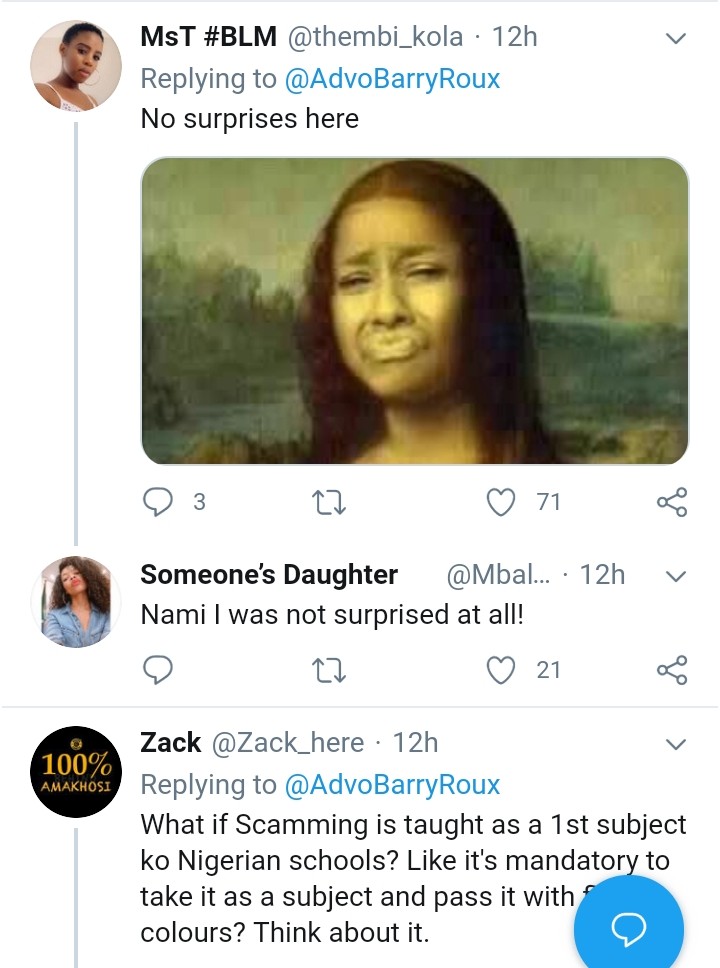The width and height of the screenshot is (720, 968).
Task: Open the dropdown arrow on Zack's tweet
Action: [676, 744]
